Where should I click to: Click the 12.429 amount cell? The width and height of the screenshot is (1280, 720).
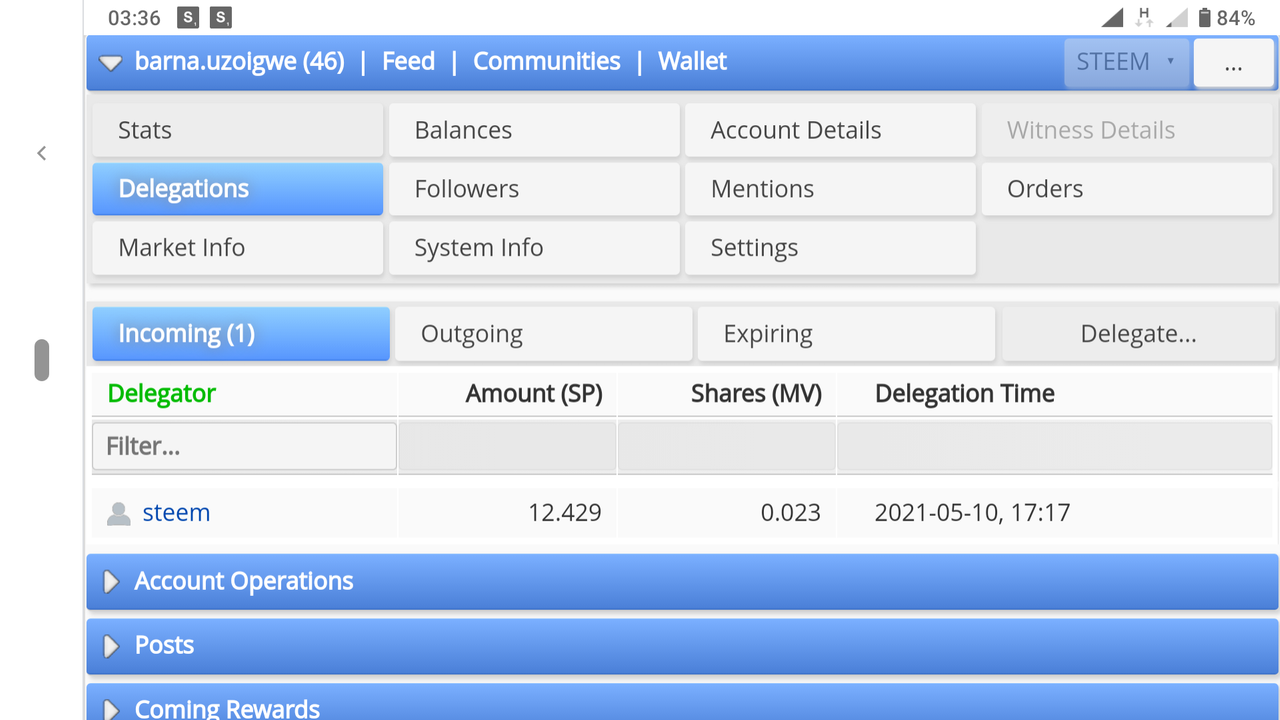coord(565,513)
